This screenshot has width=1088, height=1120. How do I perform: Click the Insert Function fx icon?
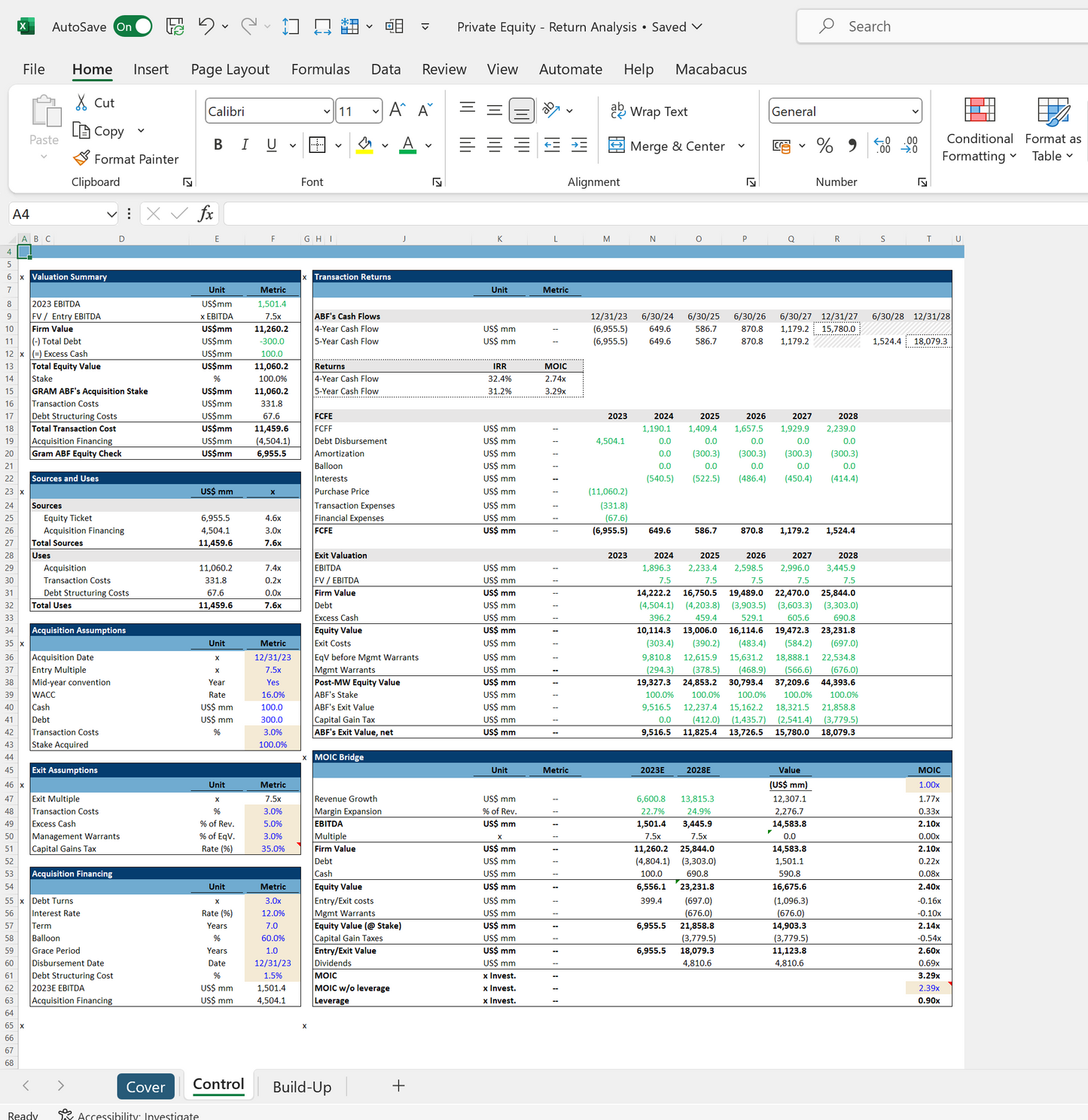tap(205, 214)
